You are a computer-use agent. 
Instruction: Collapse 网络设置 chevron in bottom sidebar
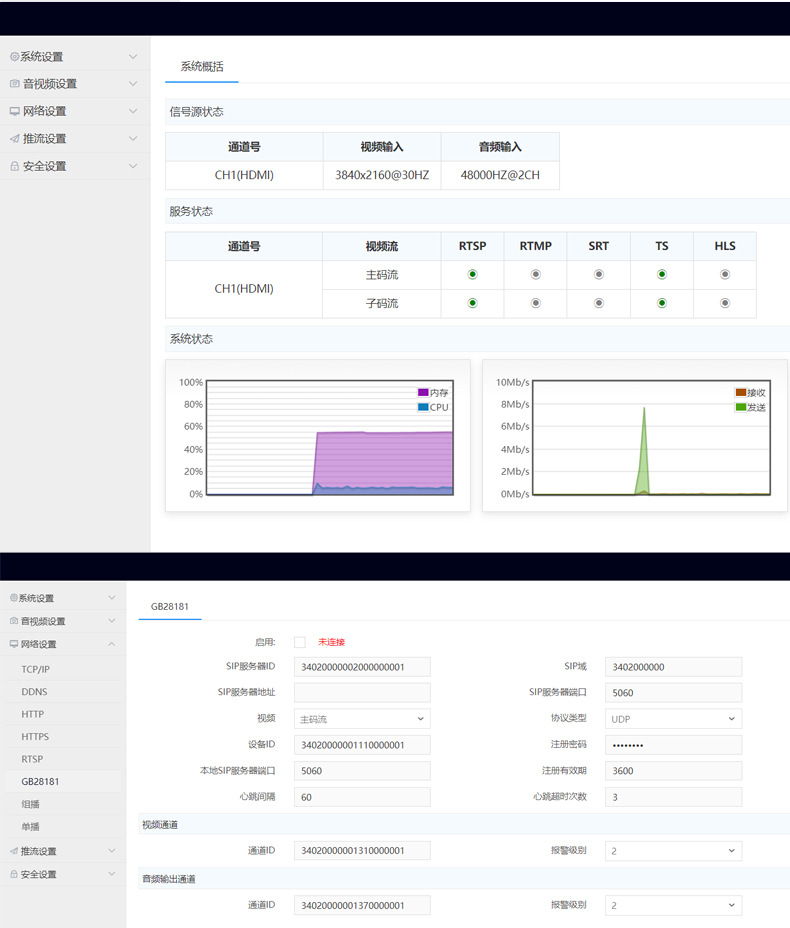[x=112, y=644]
